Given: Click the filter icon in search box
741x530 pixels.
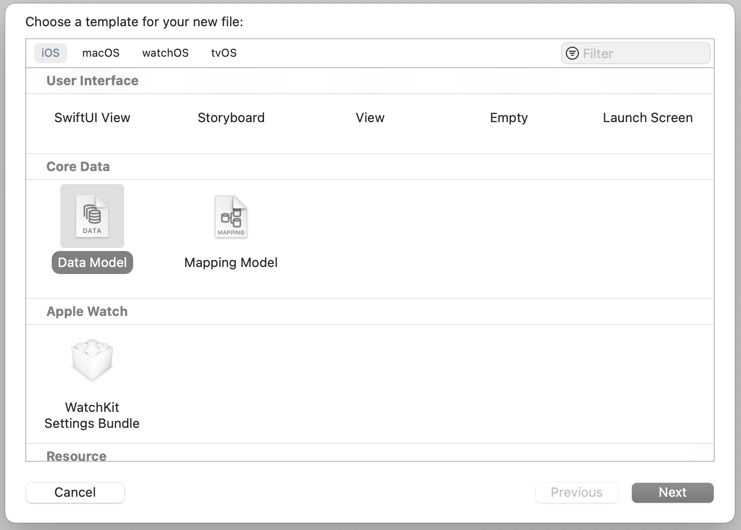Looking at the screenshot, I should (572, 53).
